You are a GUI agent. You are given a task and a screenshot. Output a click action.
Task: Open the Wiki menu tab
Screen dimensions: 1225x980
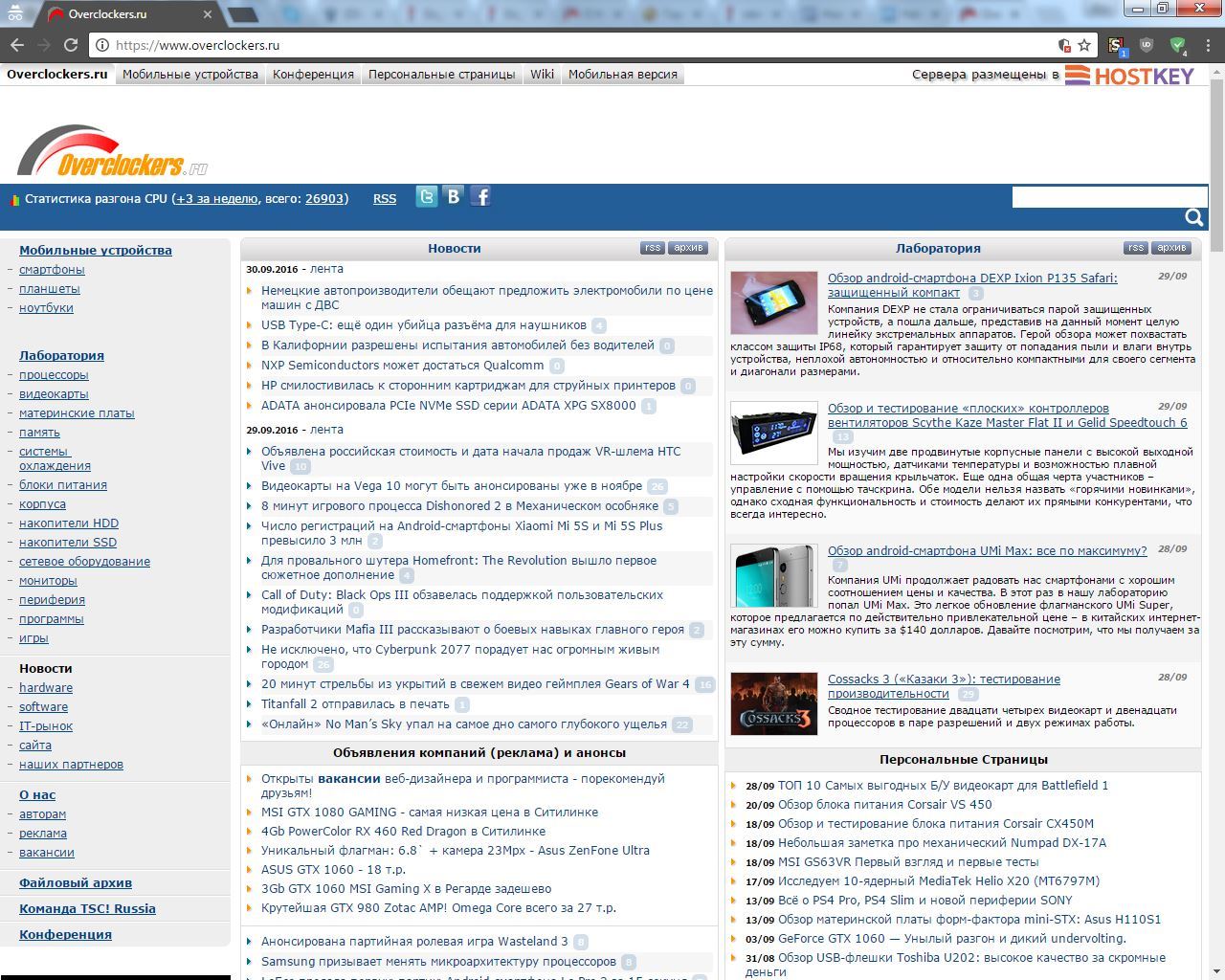(x=542, y=74)
